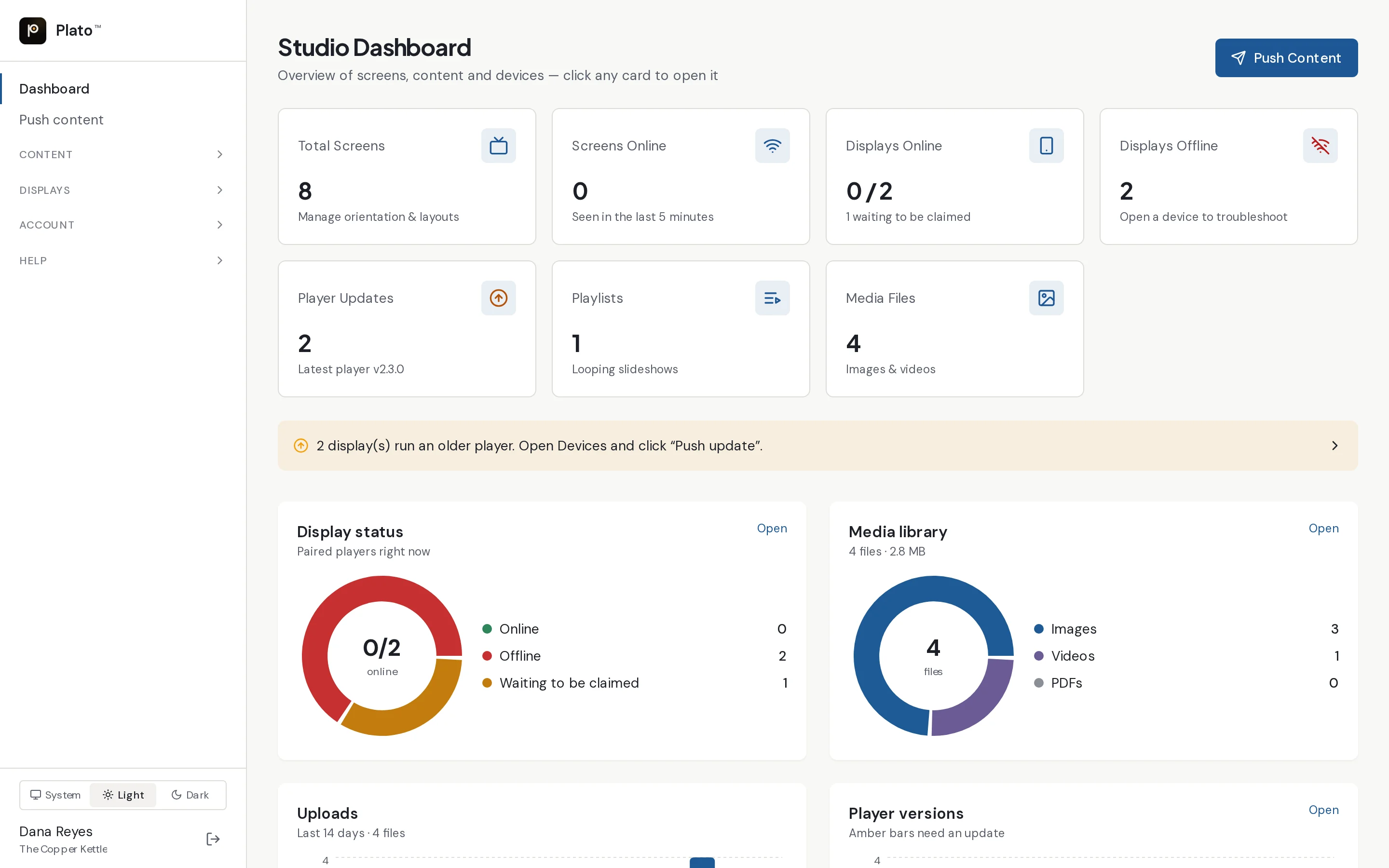This screenshot has height=868, width=1389.
Task: Click the Playlists list-play icon
Action: click(x=772, y=298)
